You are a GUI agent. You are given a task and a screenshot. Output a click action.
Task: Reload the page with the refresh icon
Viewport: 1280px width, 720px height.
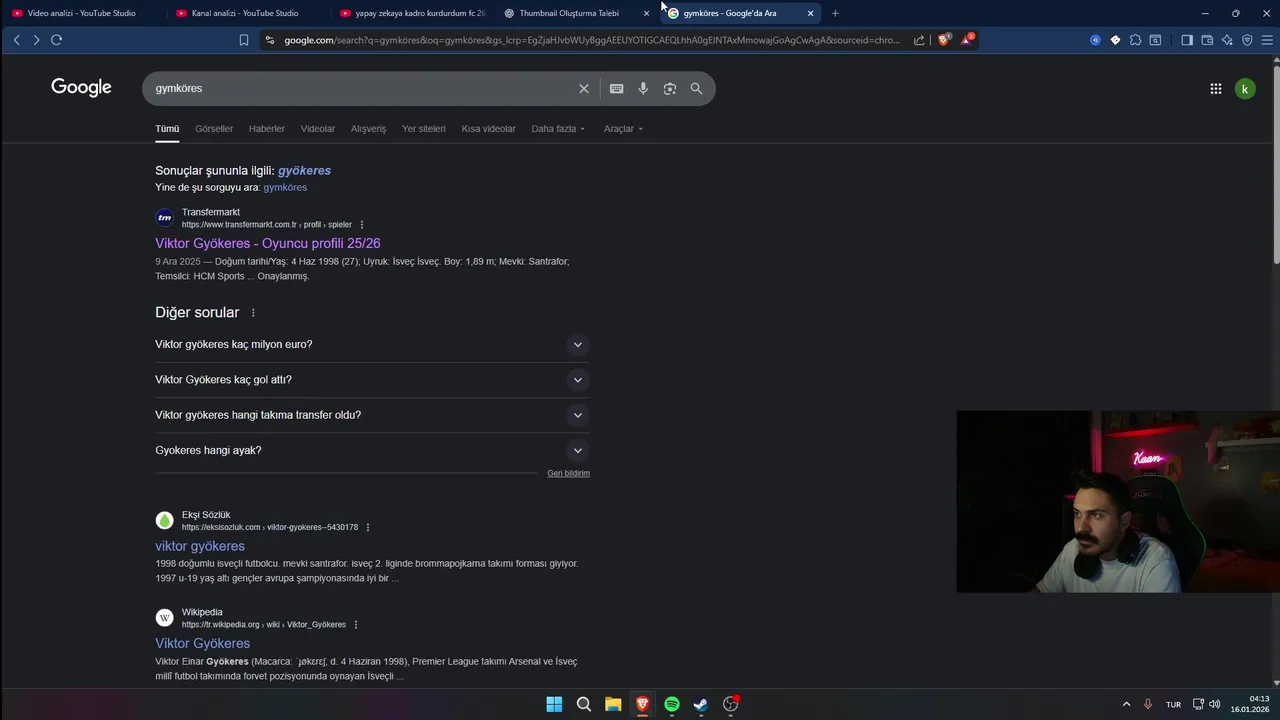[x=56, y=40]
